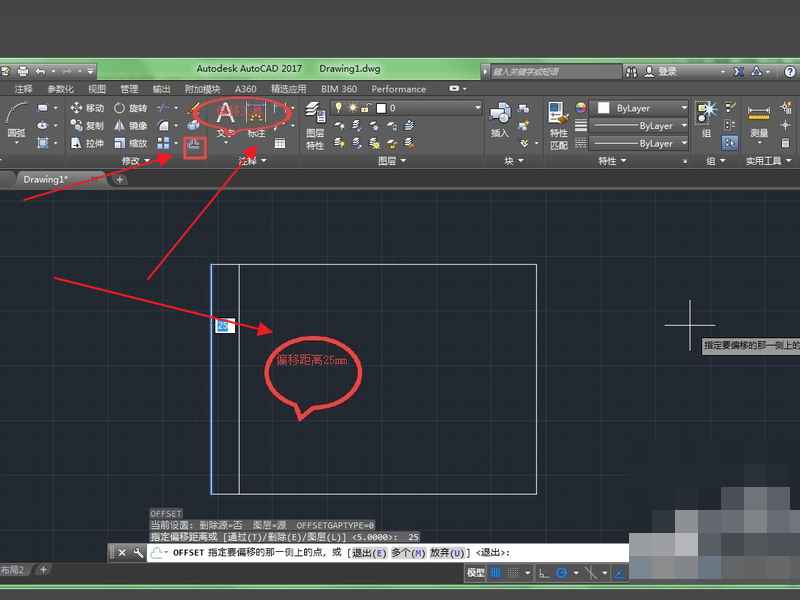Screen dimensions: 800x600
Task: Click the Mirror (镜像) tool
Action: click(x=130, y=126)
